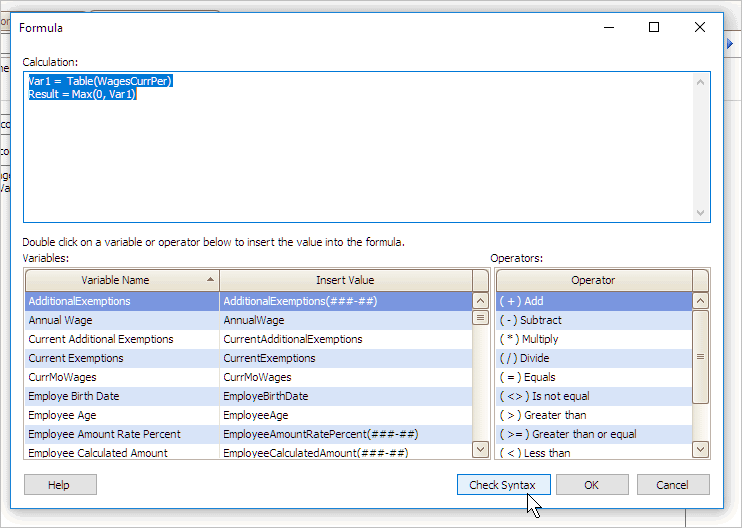Click the Operator column header

point(593,280)
